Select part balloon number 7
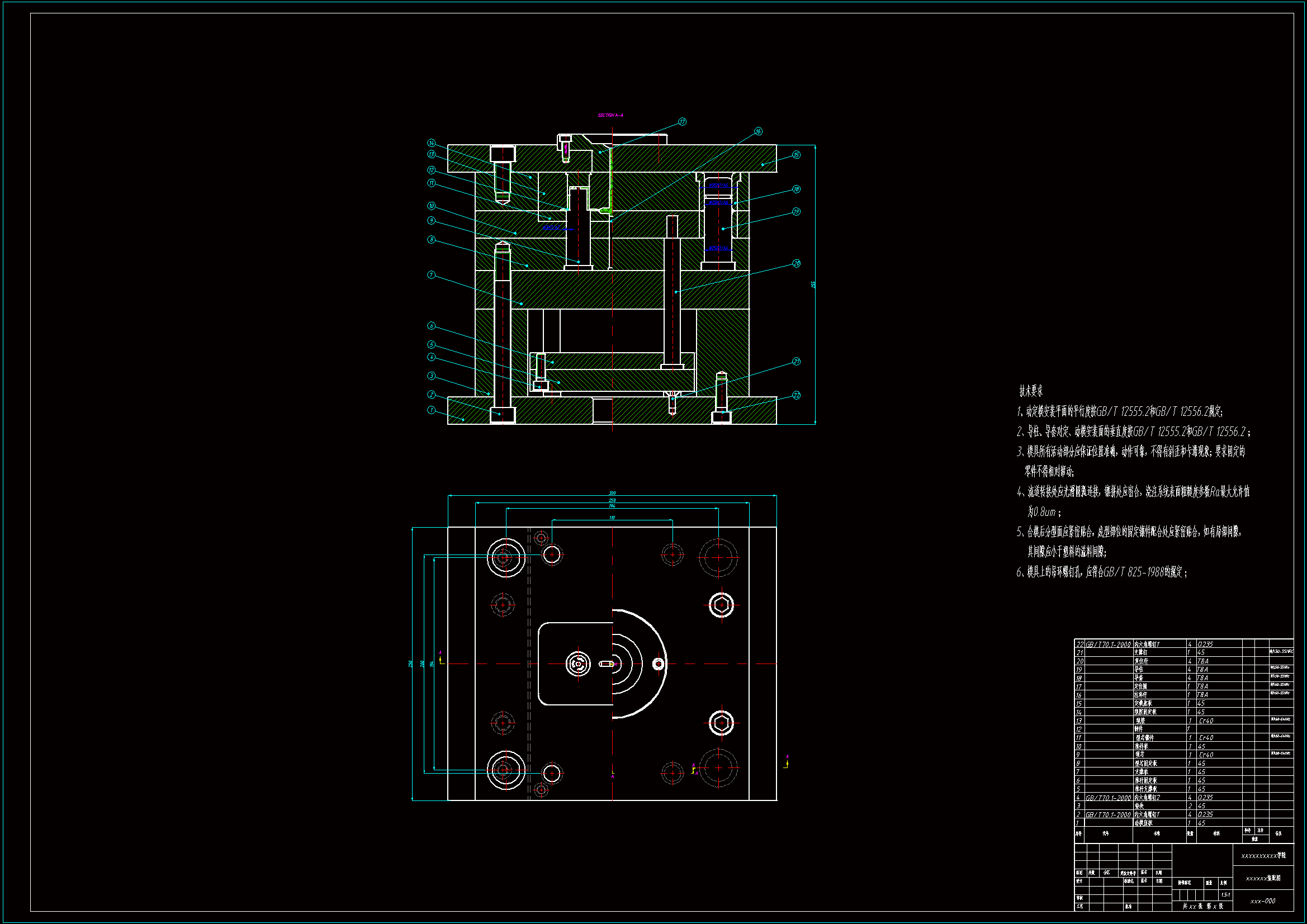This screenshot has height=924, width=1307. tap(432, 275)
